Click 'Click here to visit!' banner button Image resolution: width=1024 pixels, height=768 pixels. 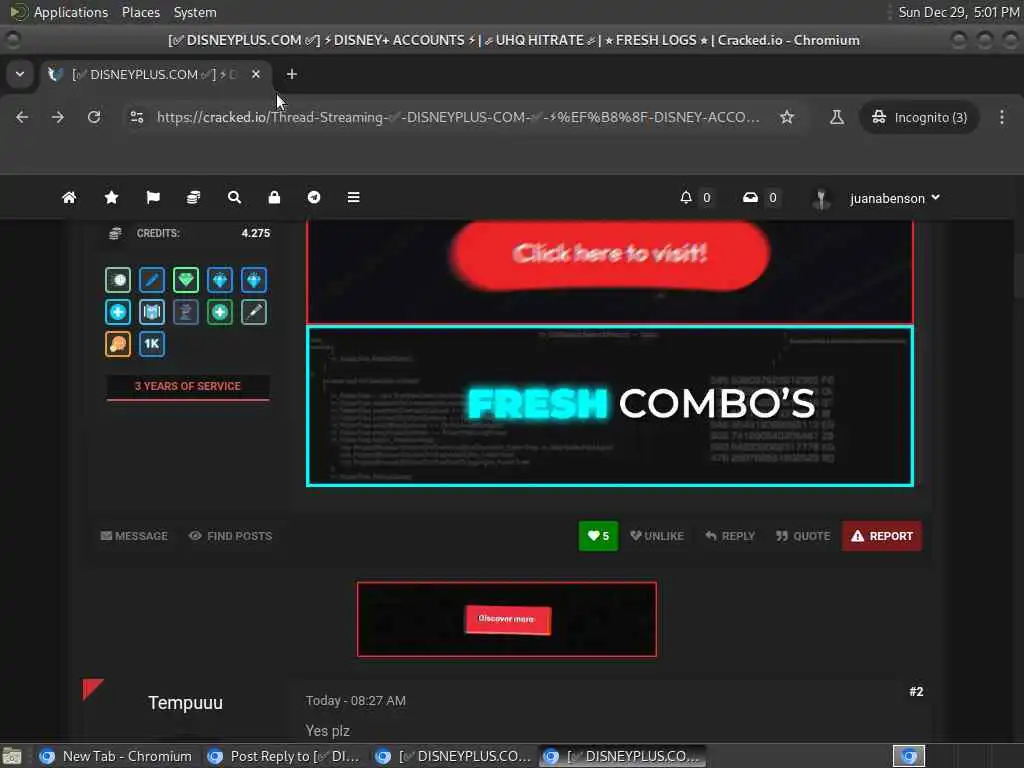pos(610,254)
